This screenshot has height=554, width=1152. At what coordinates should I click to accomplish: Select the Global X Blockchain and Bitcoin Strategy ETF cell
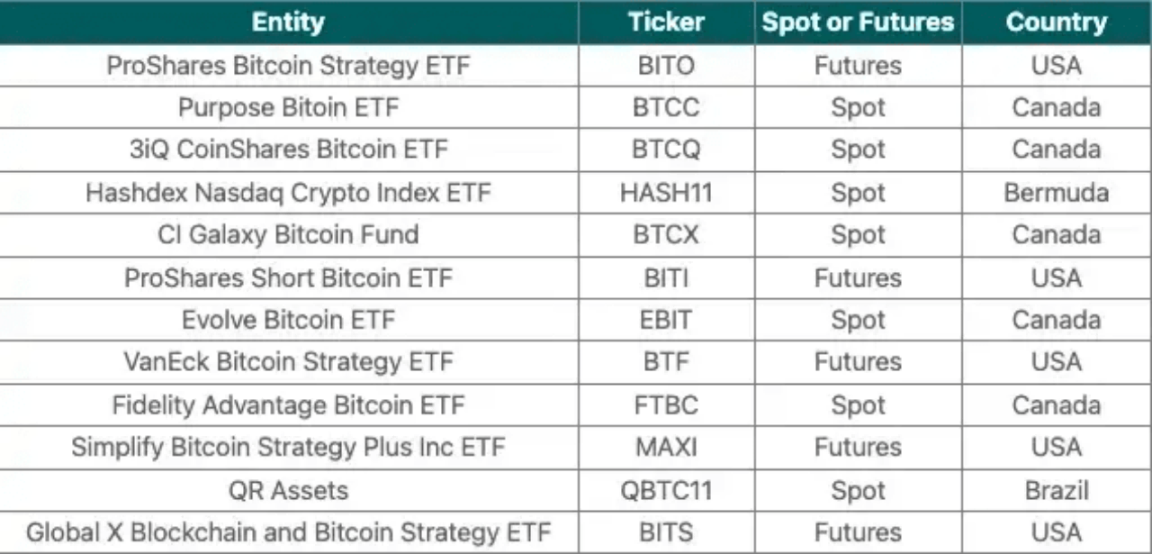click(x=289, y=532)
